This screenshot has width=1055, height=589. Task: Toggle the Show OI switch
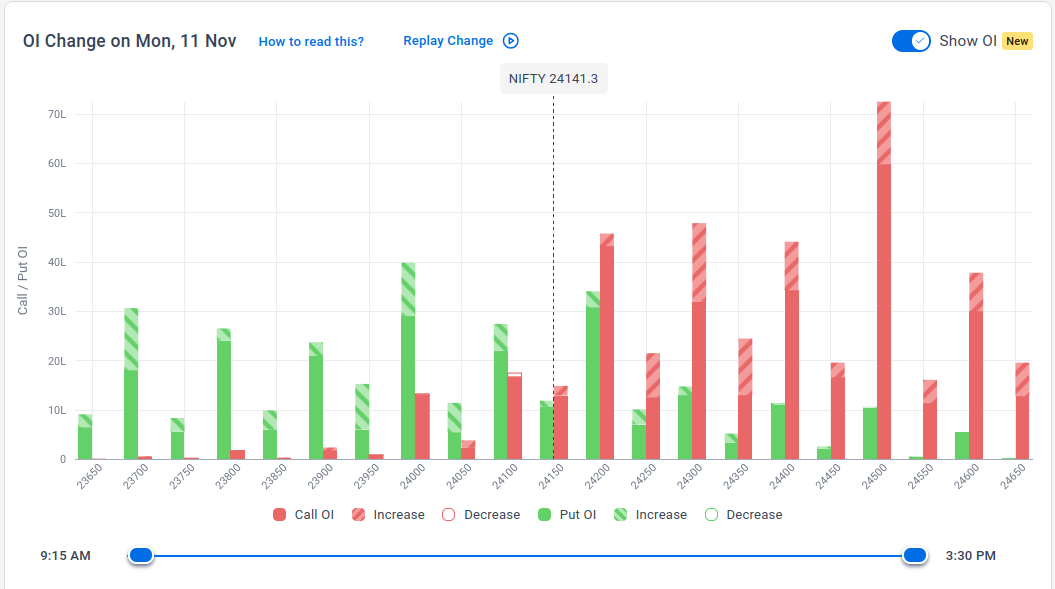911,41
